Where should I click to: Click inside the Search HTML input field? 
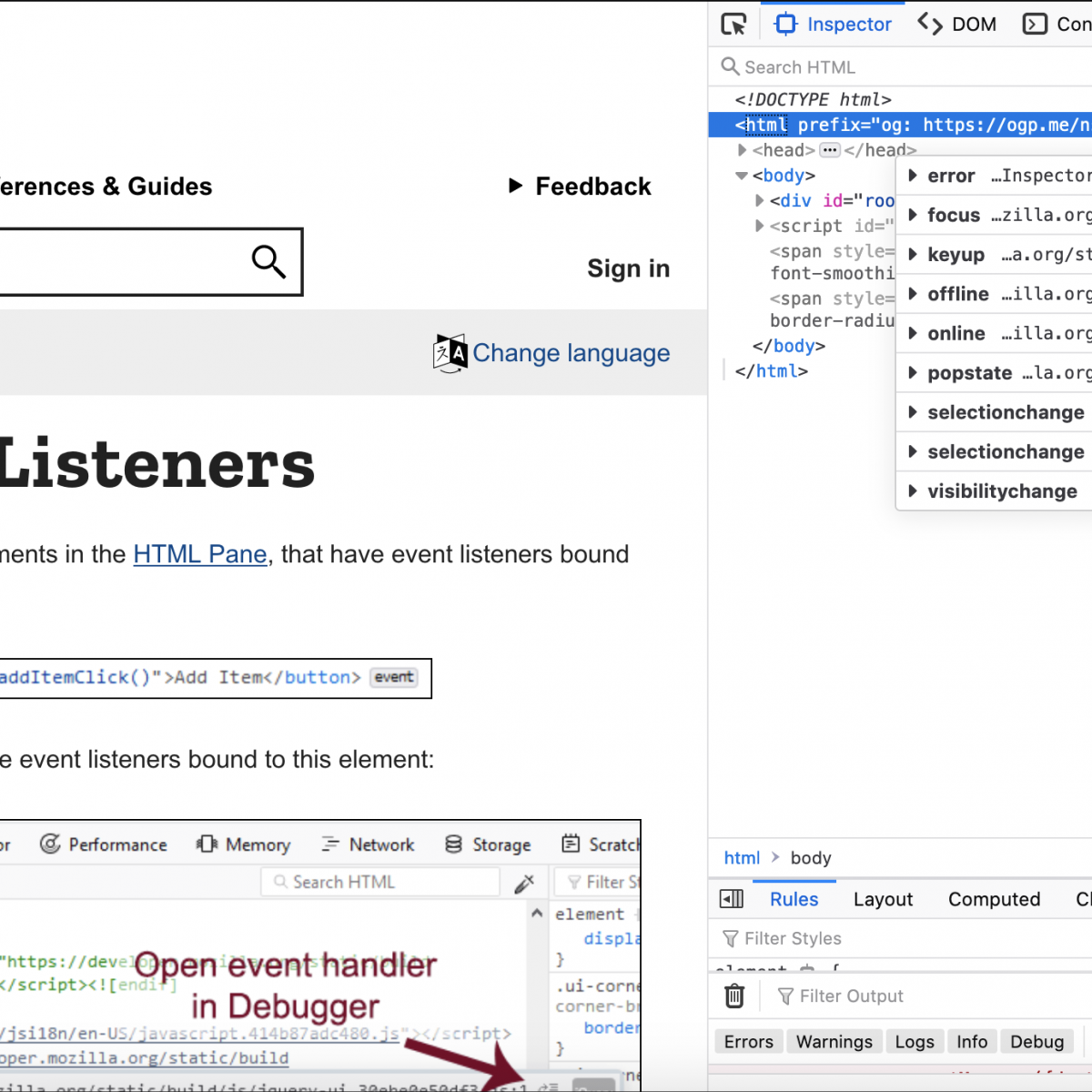tap(819, 66)
